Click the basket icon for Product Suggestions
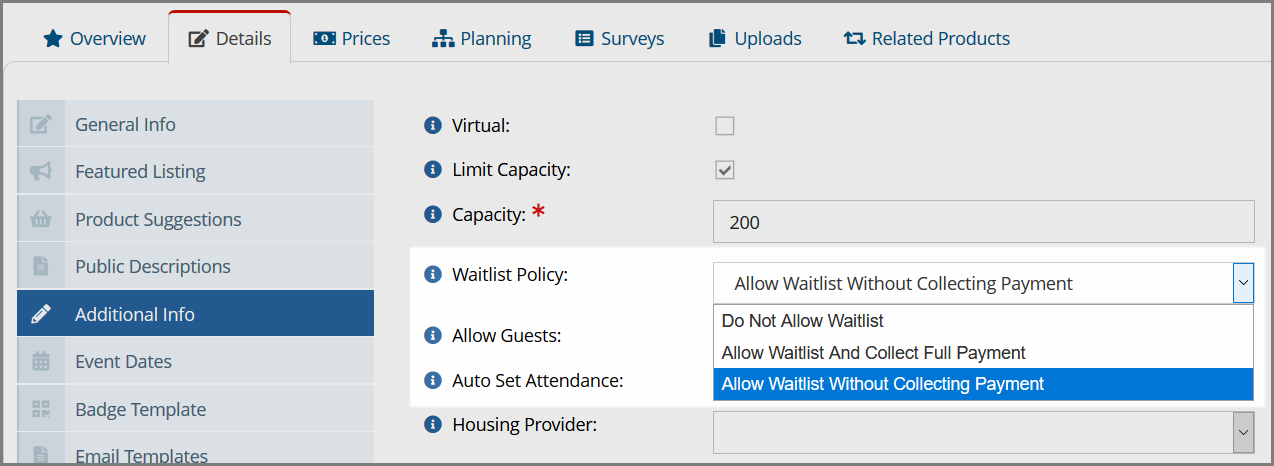 click(x=41, y=219)
